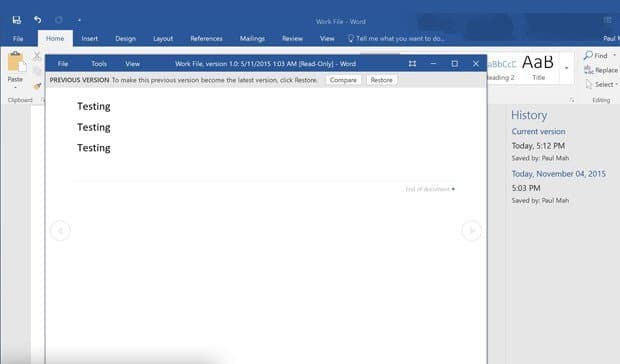The image size is (620, 364).
Task: Select the 5:03 PM history entry
Action: [526, 188]
